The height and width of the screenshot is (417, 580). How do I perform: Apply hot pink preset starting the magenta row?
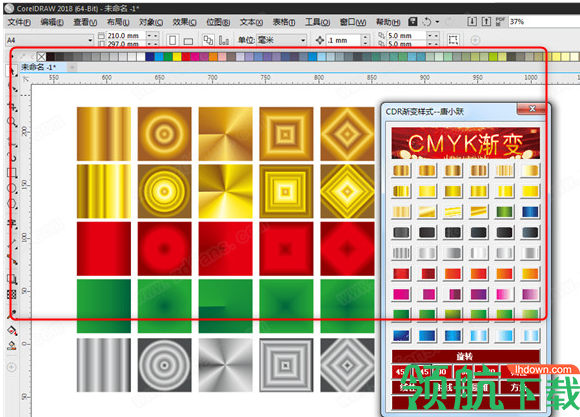[401, 295]
